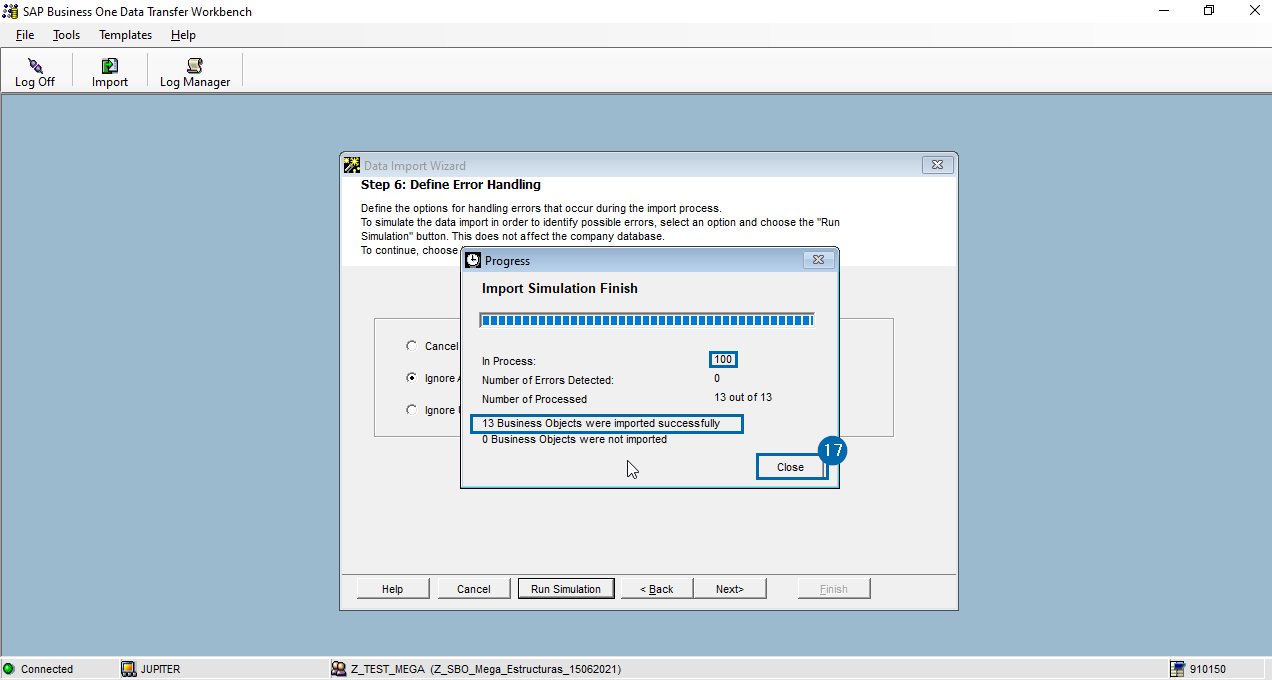The width and height of the screenshot is (1272, 680).
Task: Open the Log Manager toolbar icon
Action: click(x=195, y=66)
